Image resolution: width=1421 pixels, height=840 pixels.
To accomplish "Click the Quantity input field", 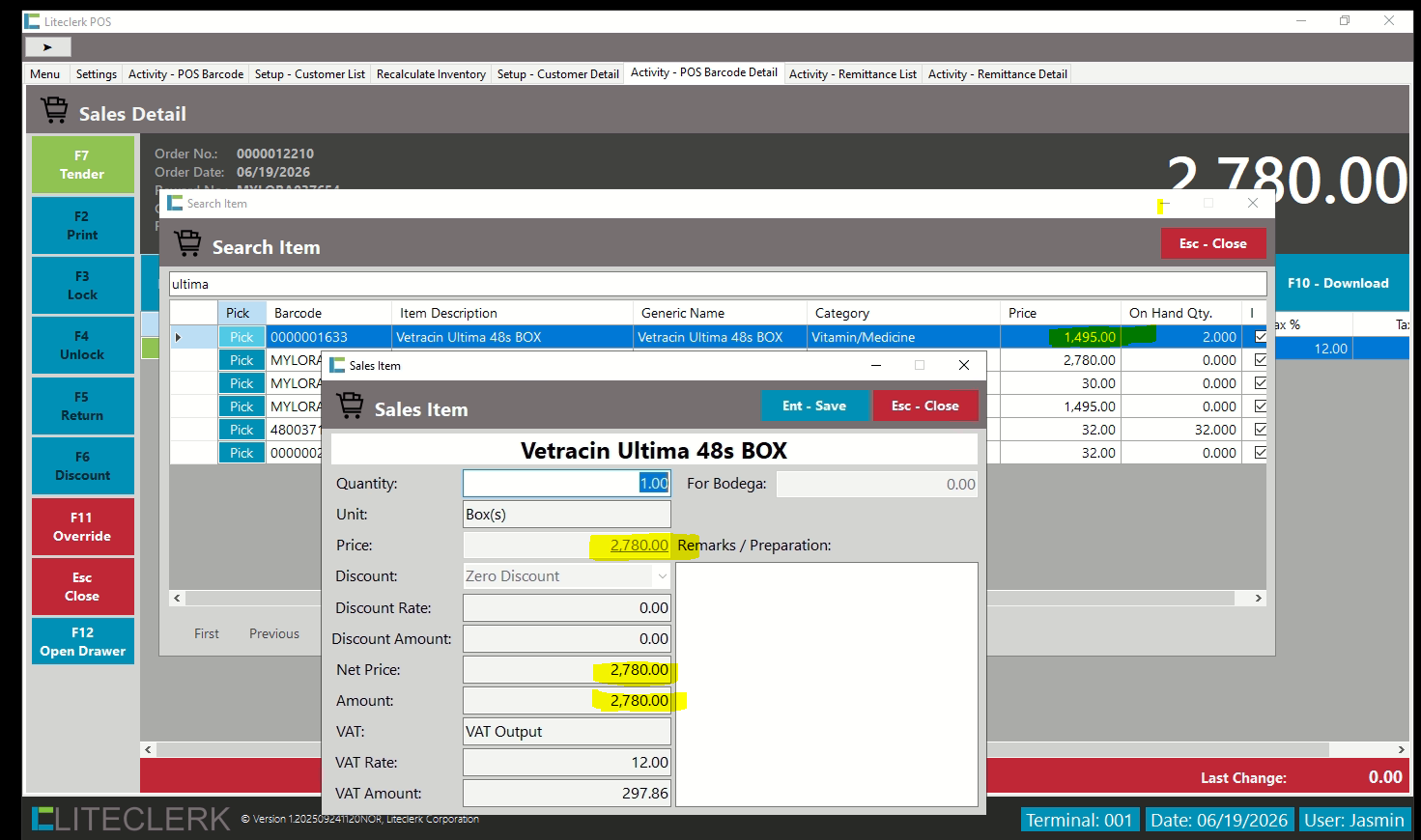I will click(567, 484).
